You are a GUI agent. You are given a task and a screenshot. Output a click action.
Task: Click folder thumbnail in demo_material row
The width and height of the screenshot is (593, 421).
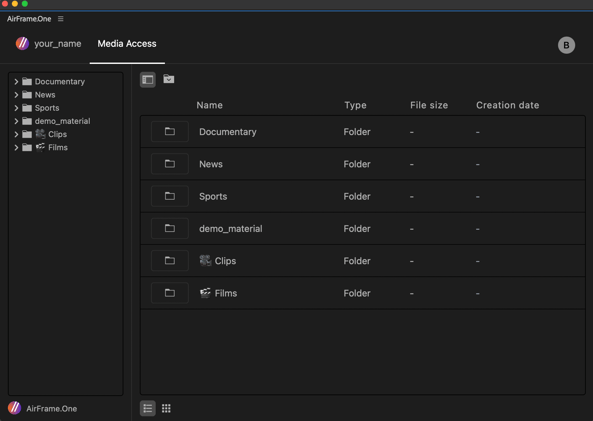[x=170, y=228]
